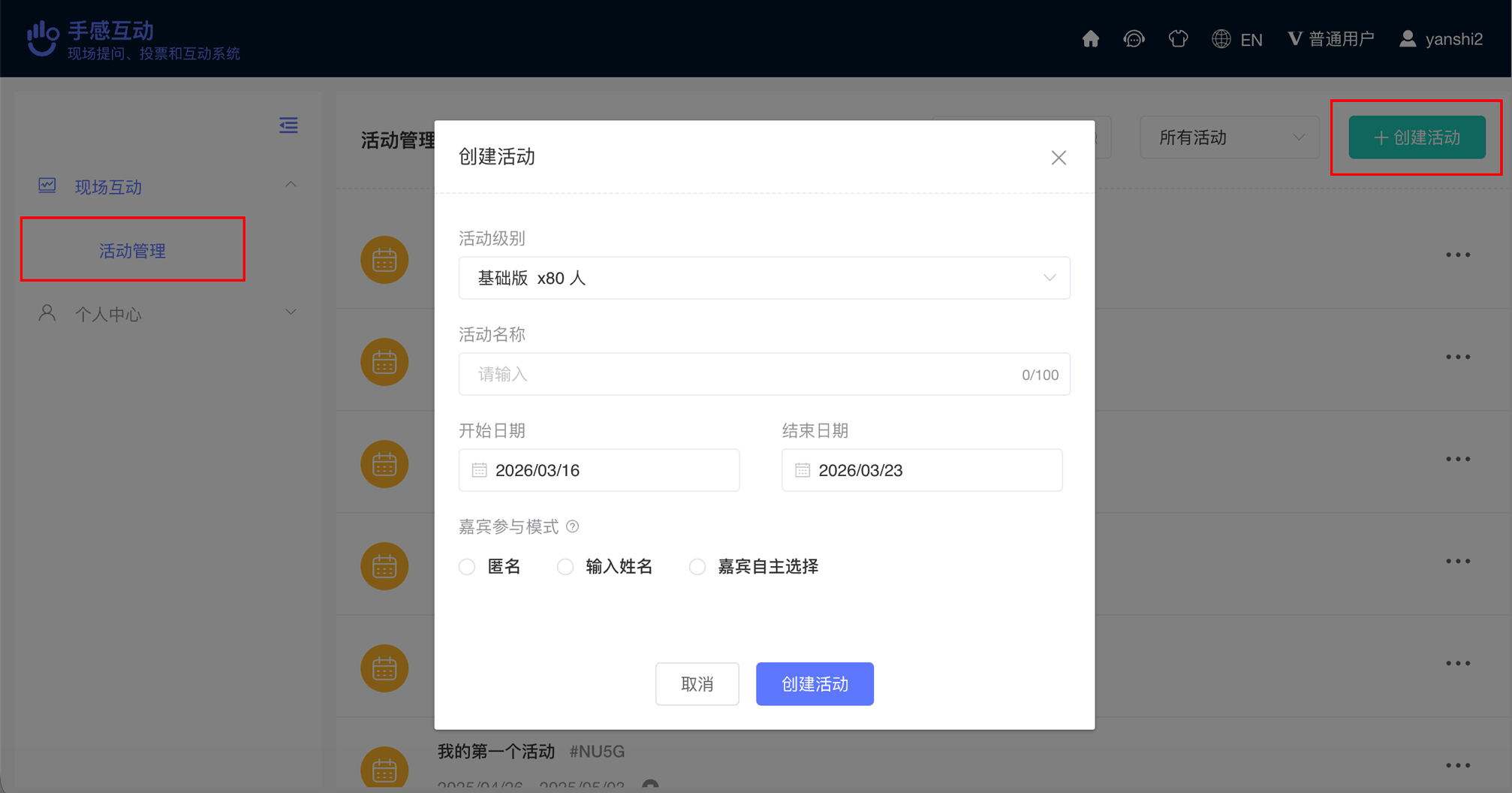Select the 嘉宾自主选择 radio option

697,567
